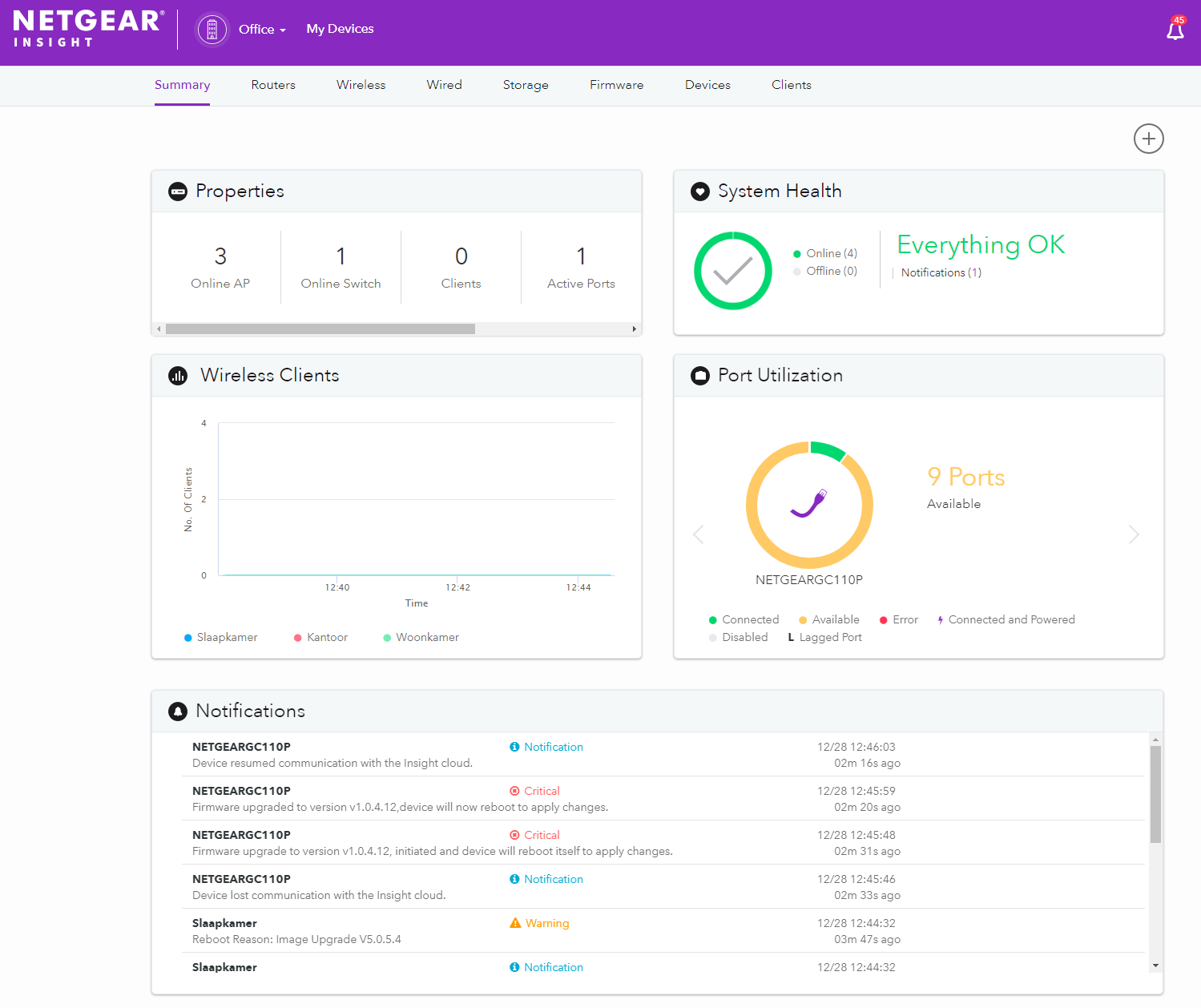Click the Properties scrollbar left arrow

click(159, 329)
